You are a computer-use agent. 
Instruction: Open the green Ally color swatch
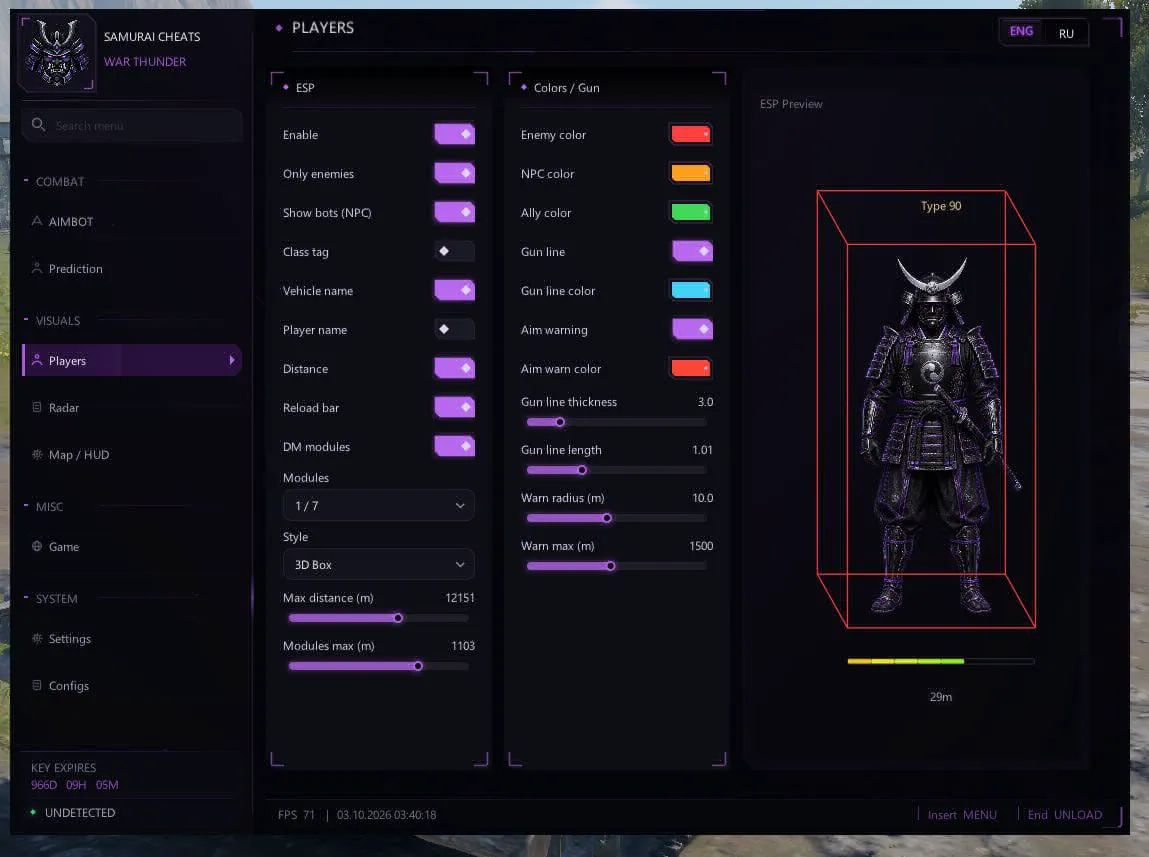click(691, 212)
